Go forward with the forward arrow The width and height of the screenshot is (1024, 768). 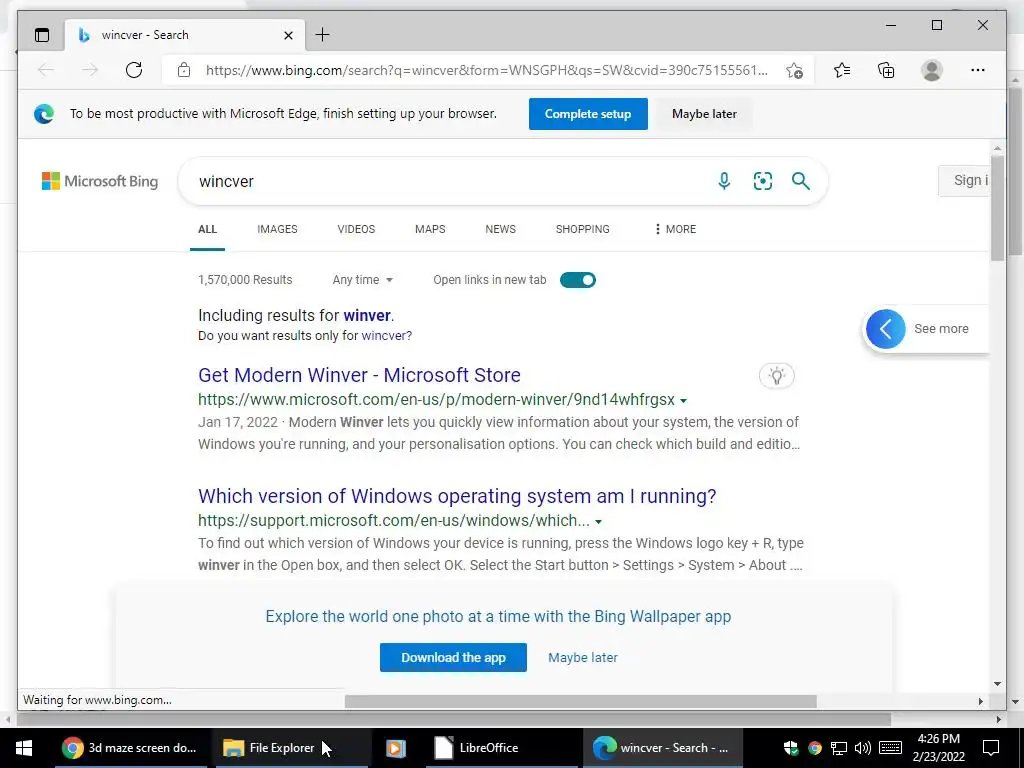click(x=89, y=70)
